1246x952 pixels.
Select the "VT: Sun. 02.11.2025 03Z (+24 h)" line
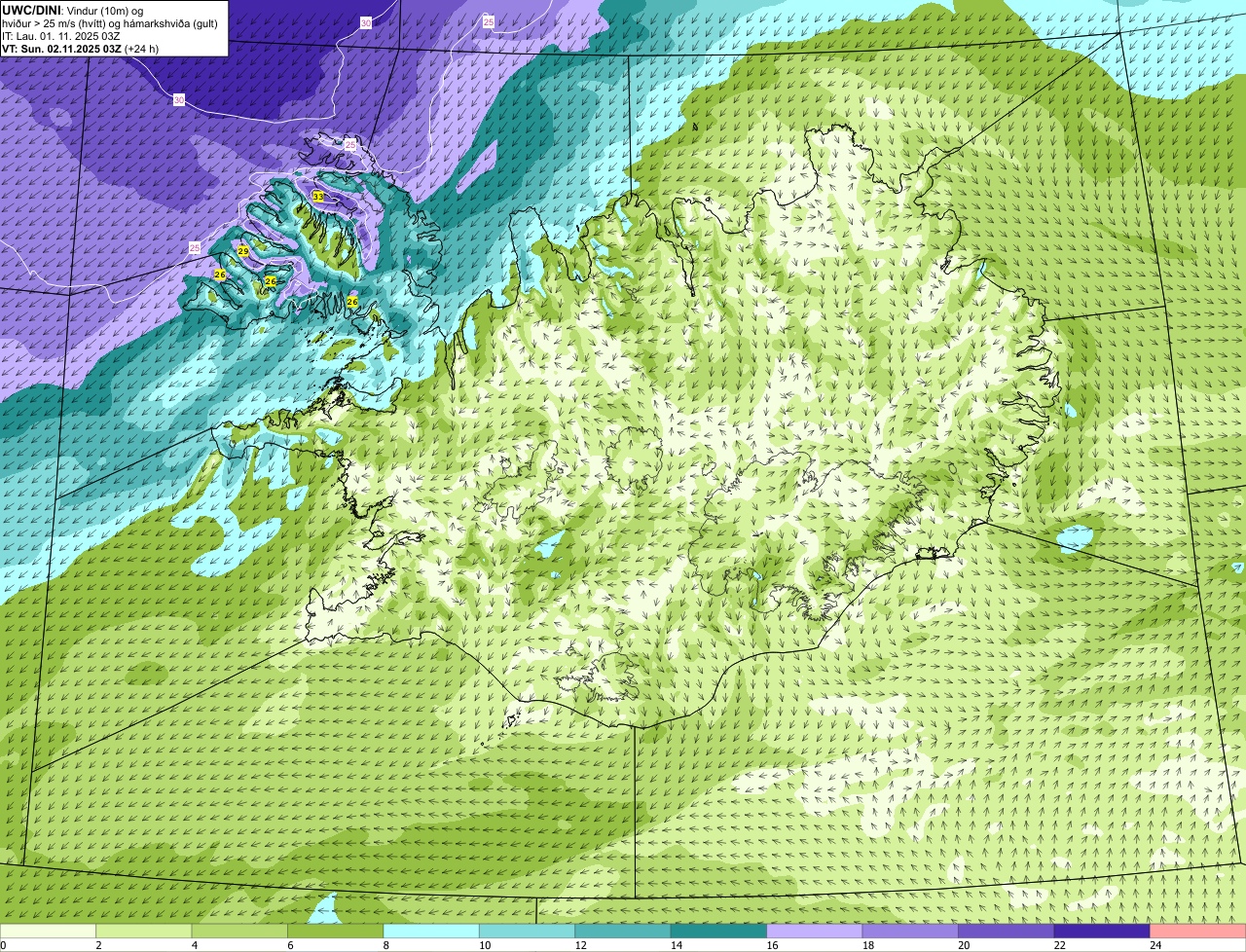(x=80, y=49)
